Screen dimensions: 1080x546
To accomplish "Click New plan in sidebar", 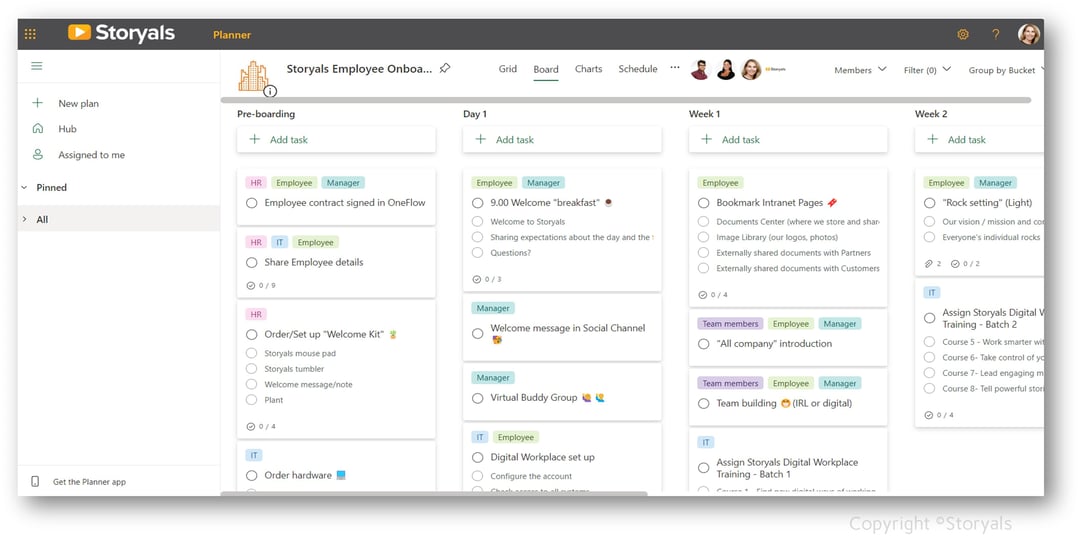I will 79,103.
